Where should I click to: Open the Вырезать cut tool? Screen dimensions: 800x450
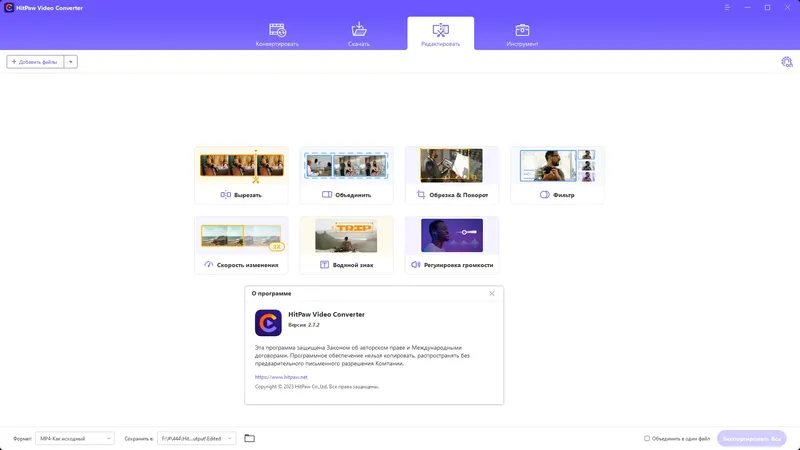(x=241, y=175)
